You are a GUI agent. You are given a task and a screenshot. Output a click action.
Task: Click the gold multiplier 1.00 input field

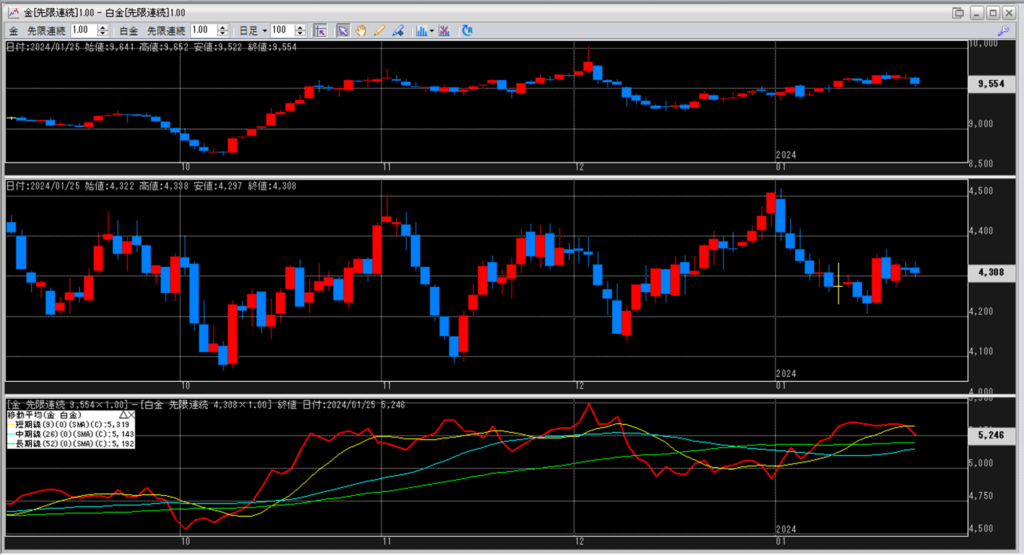(x=82, y=31)
